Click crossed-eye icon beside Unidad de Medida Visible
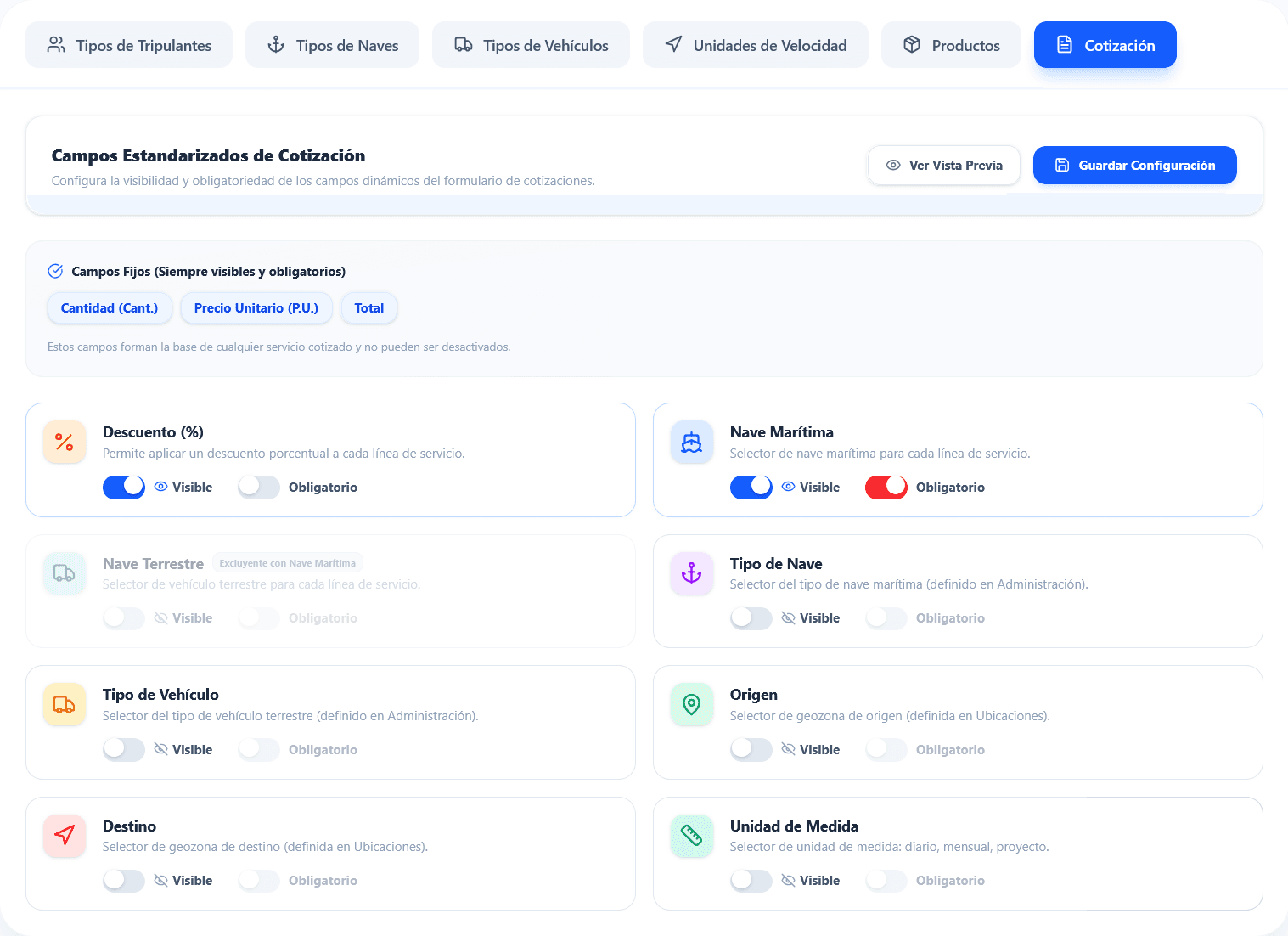The width and height of the screenshot is (1288, 936). [788, 881]
